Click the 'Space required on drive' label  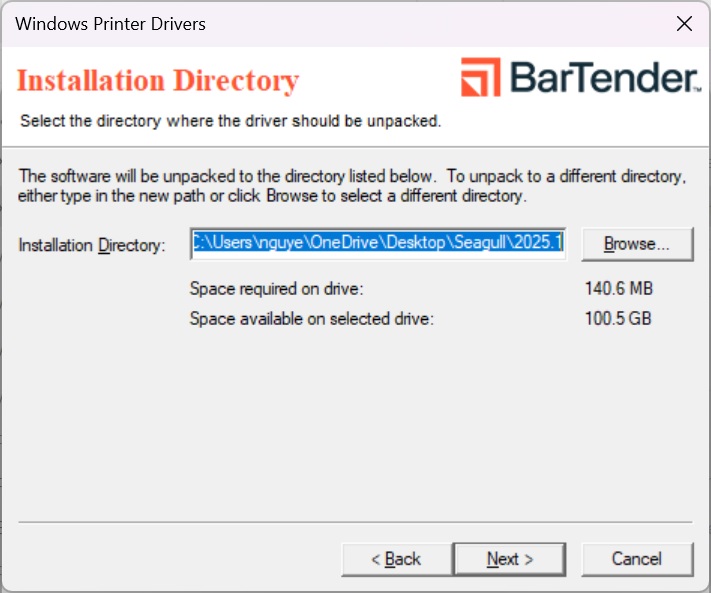click(x=276, y=290)
